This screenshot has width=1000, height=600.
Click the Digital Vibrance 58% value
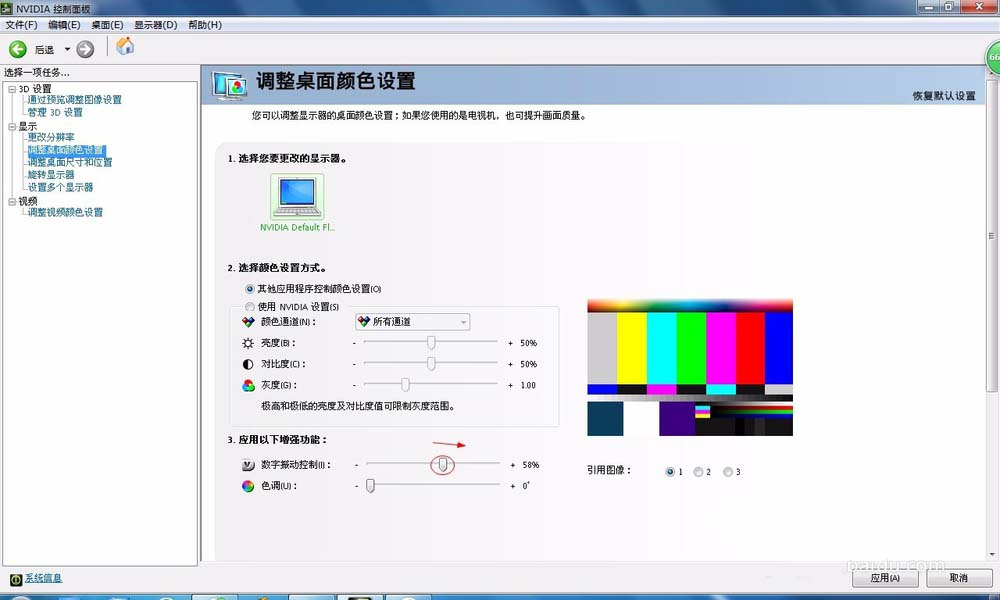531,465
